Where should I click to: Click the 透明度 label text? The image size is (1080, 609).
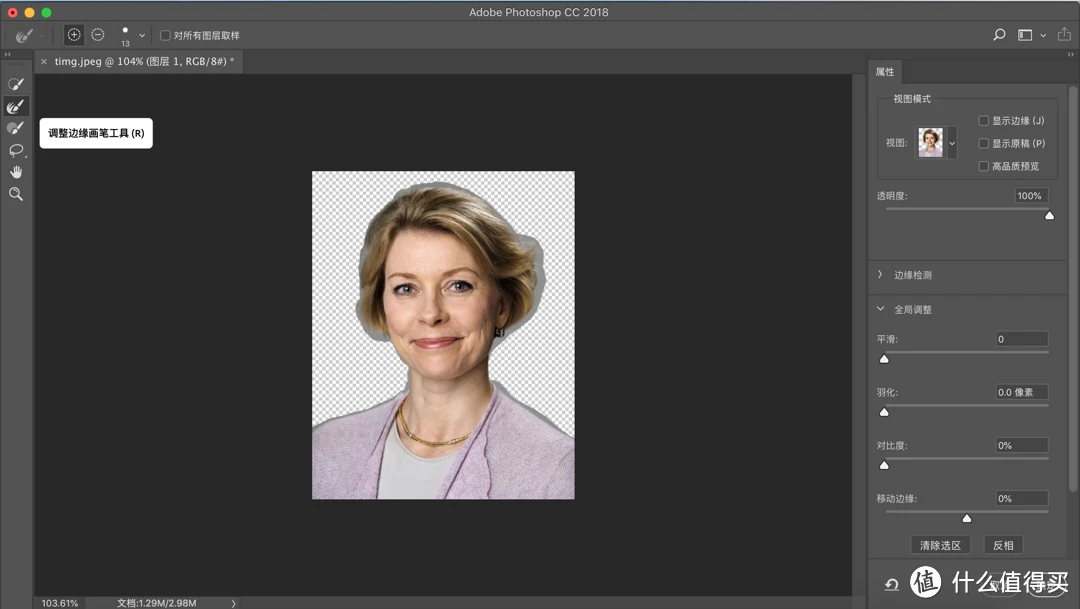[891, 196]
